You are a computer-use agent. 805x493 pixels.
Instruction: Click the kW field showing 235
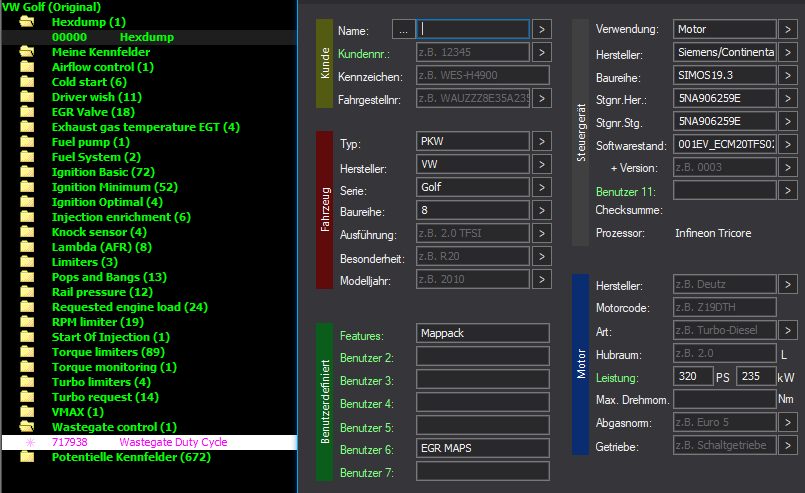[x=756, y=376]
